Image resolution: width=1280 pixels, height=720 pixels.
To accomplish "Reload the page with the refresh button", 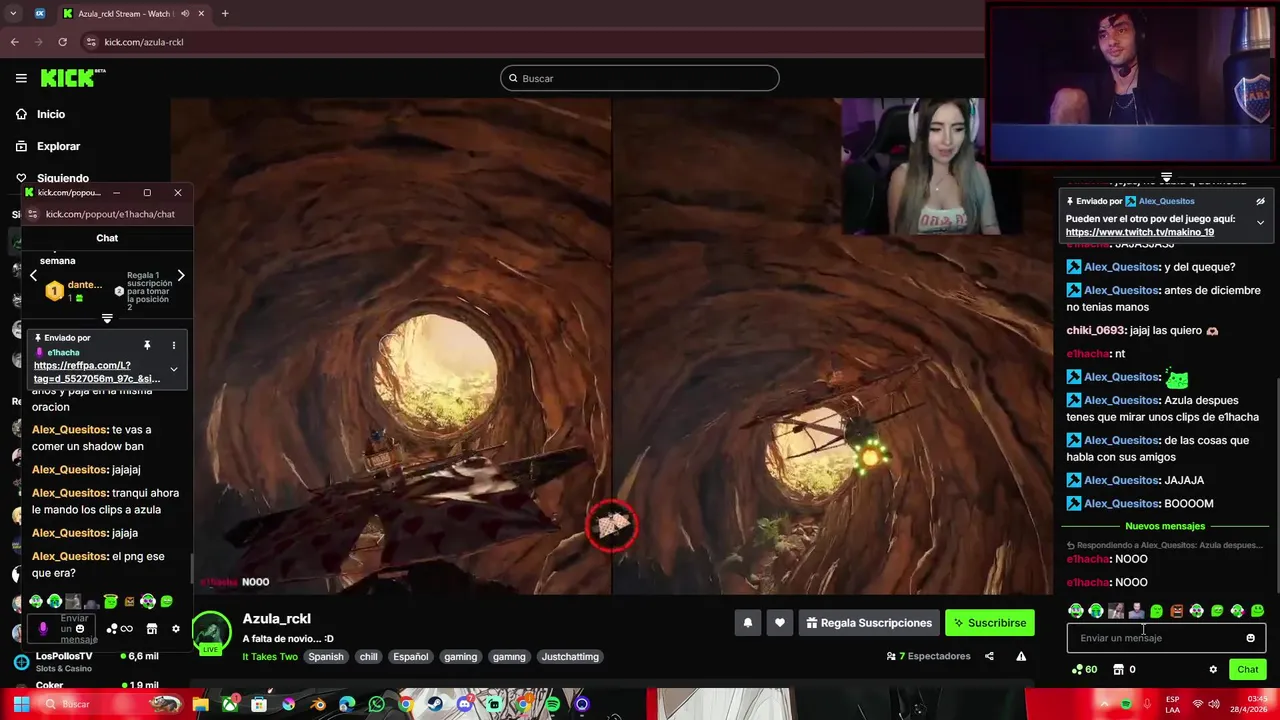I will [63, 42].
